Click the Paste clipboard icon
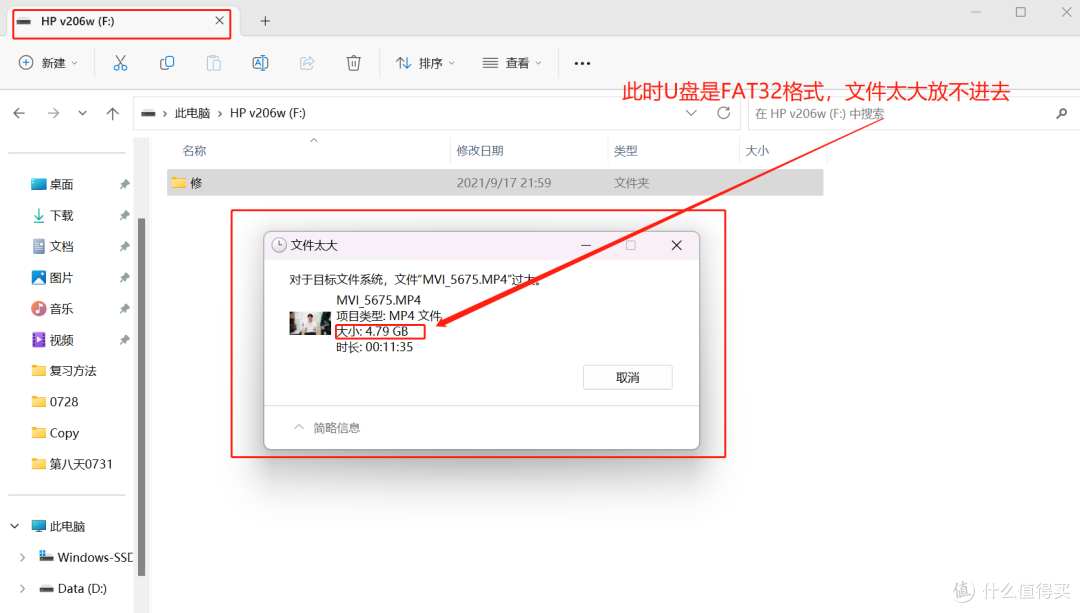The image size is (1080, 613). pos(214,63)
